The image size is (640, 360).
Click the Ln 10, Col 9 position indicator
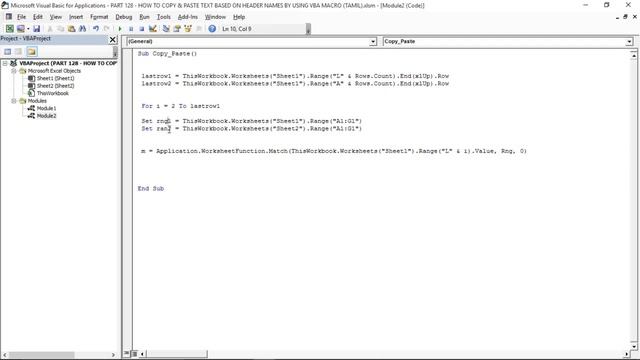click(x=237, y=29)
